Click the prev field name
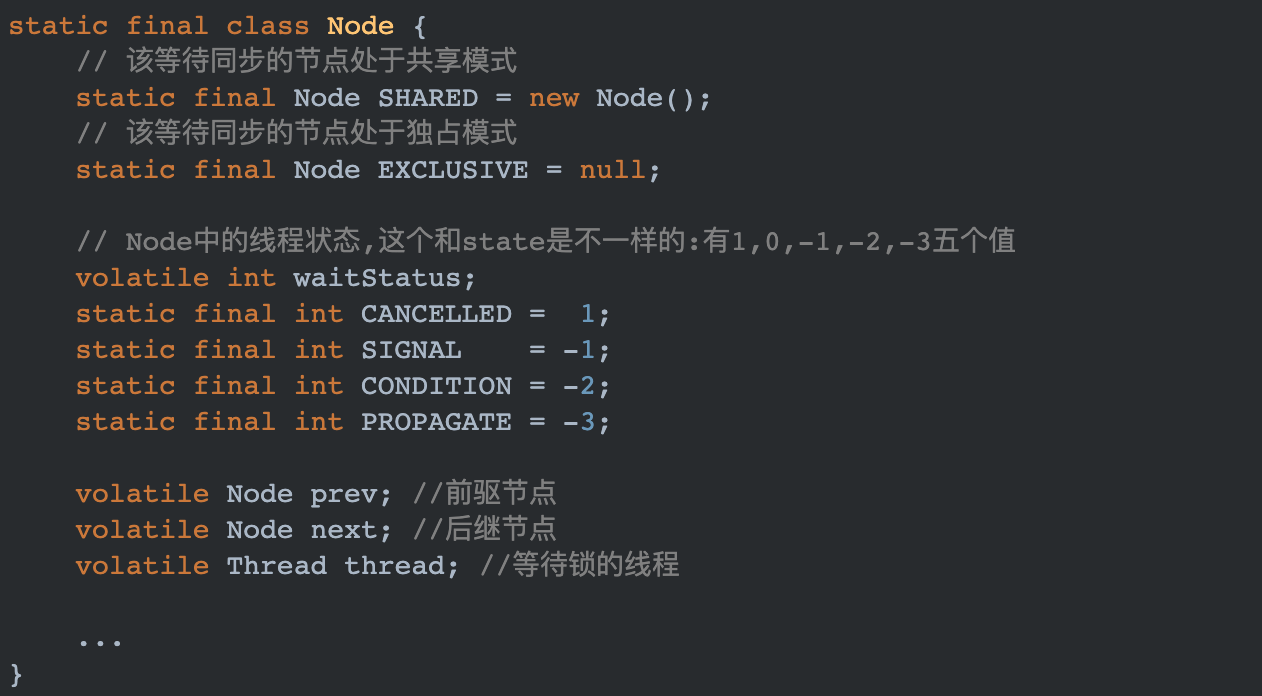This screenshot has height=696, width=1262. 344,495
